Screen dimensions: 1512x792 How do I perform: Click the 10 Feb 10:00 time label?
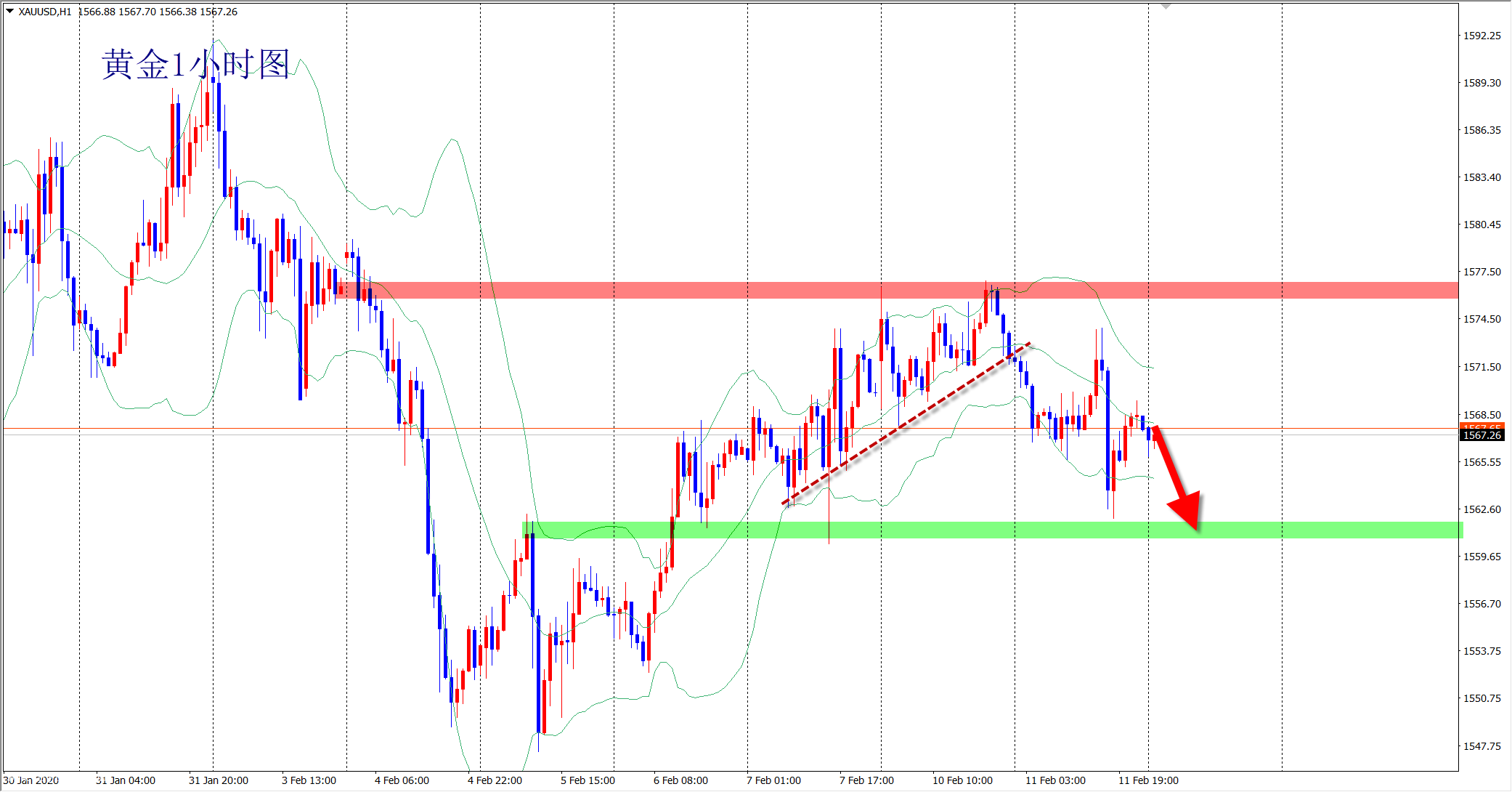(x=962, y=780)
